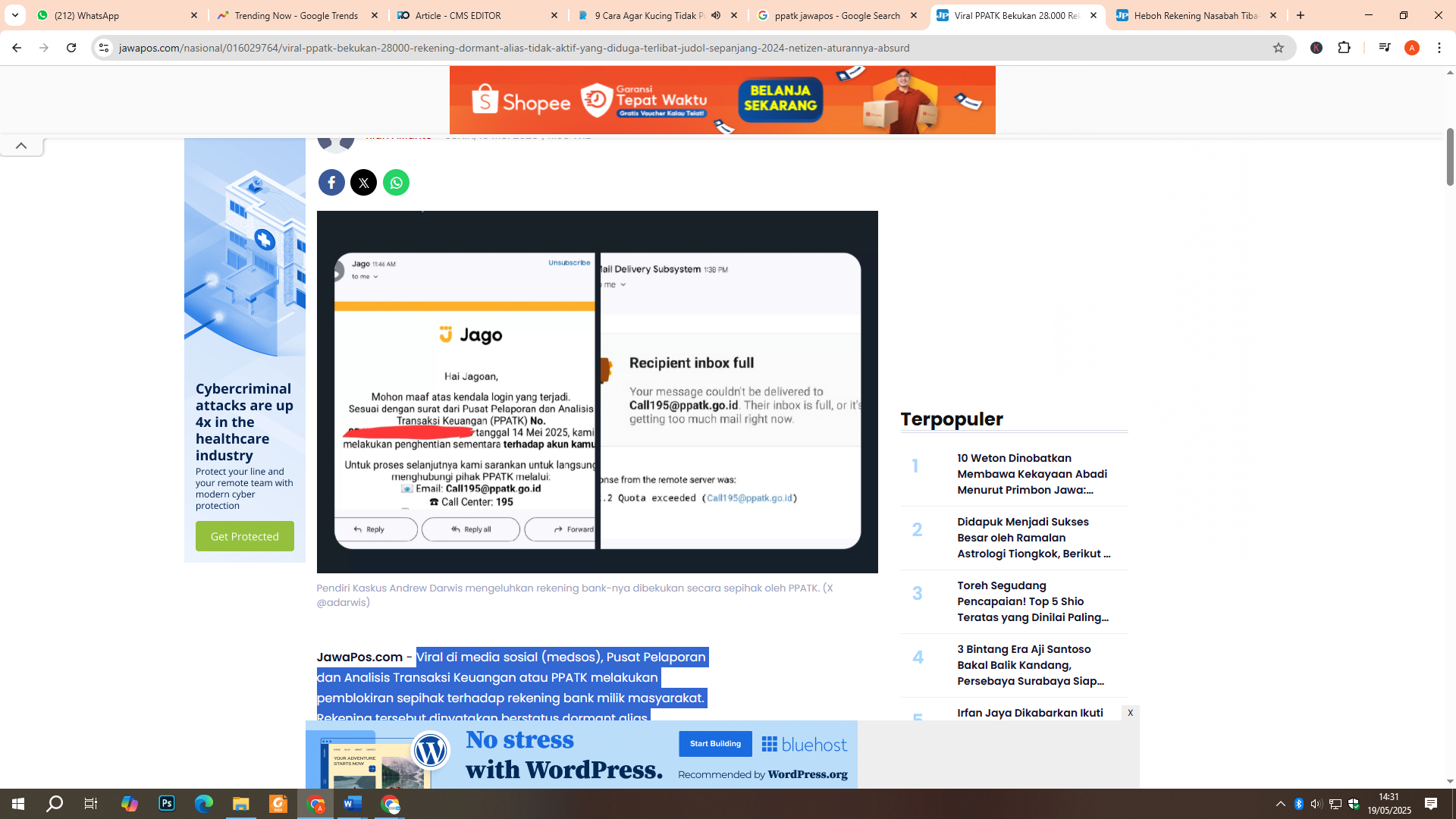Collapse the top ad banner chevron
Screen dimensions: 1456x819
[21, 146]
